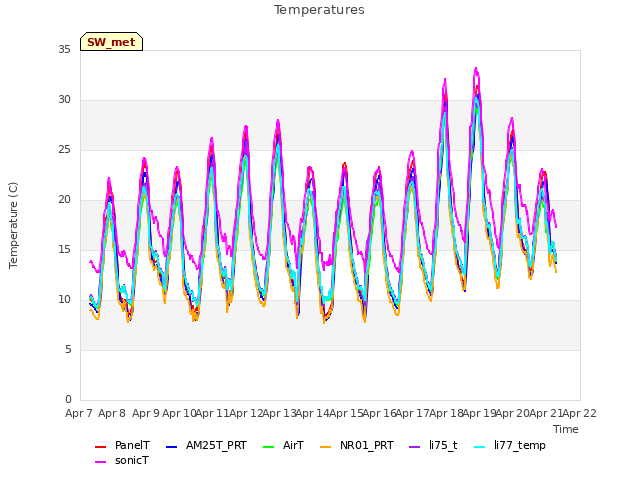Click the Apr 11 x-axis tick label
640x480 pixels.
click(212, 413)
